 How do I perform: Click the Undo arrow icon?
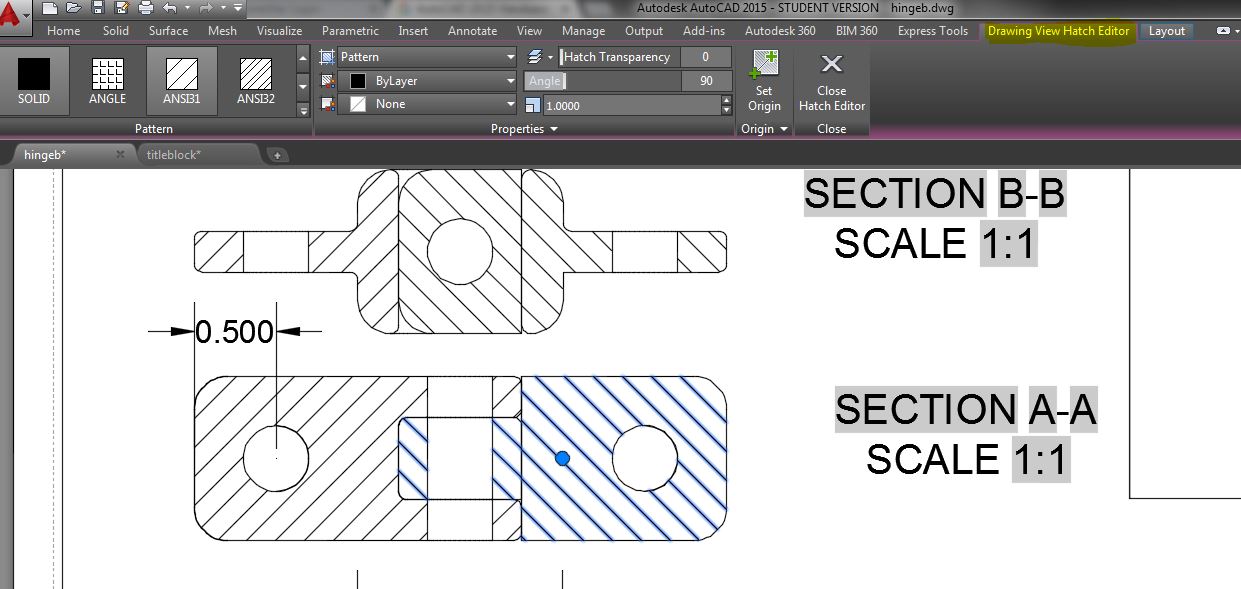tap(170, 8)
